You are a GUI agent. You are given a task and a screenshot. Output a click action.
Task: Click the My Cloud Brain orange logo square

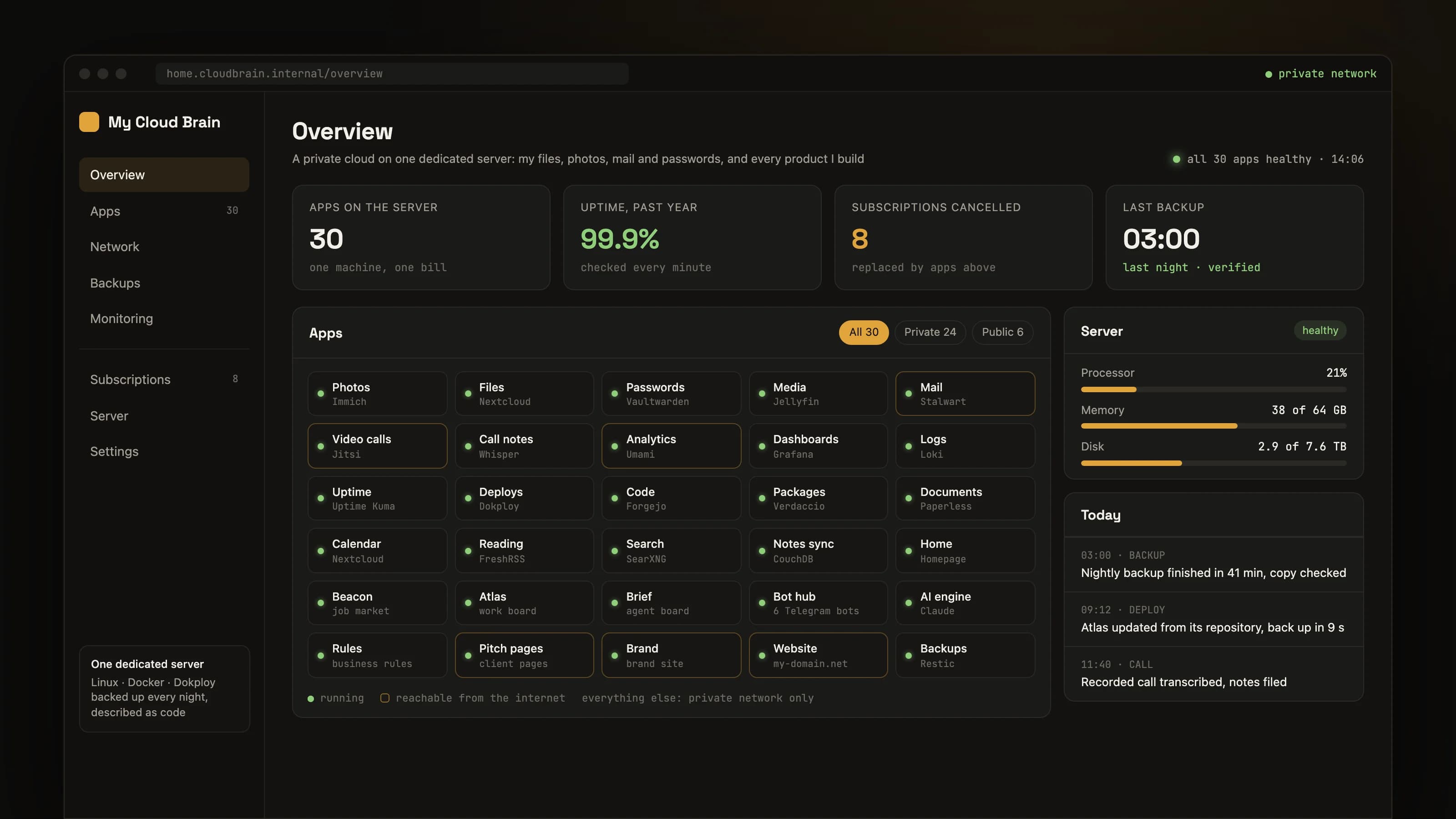click(x=89, y=122)
